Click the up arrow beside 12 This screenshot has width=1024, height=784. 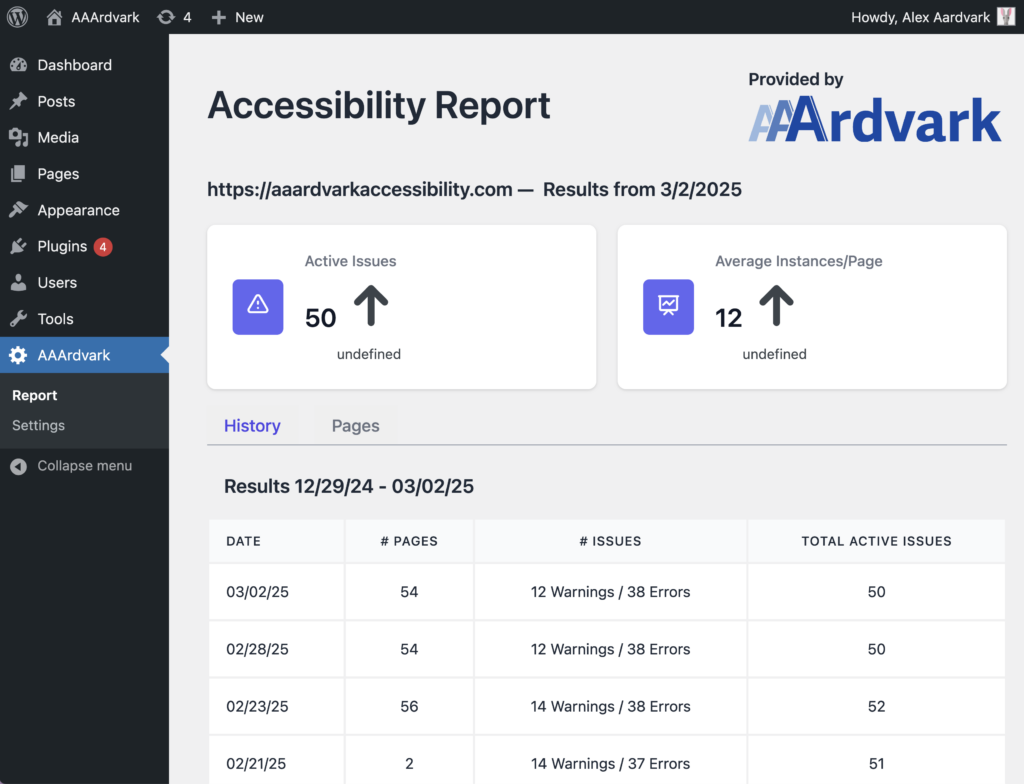point(776,305)
